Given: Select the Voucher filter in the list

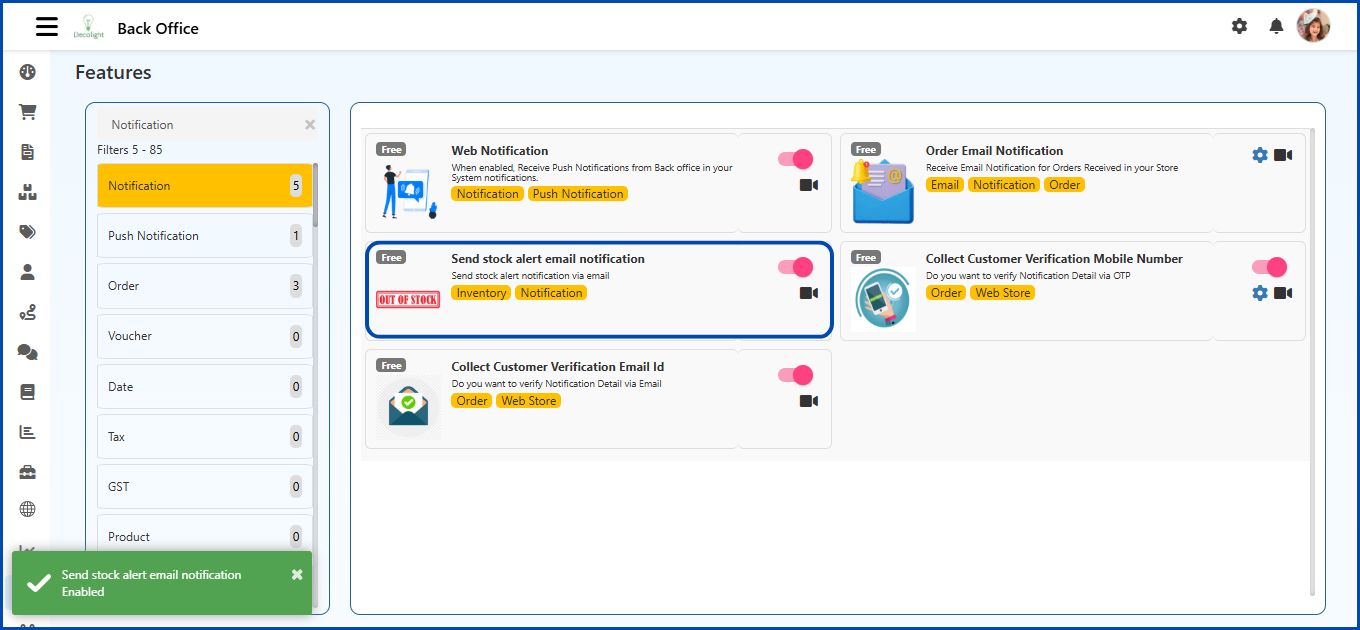Looking at the screenshot, I should click(204, 335).
